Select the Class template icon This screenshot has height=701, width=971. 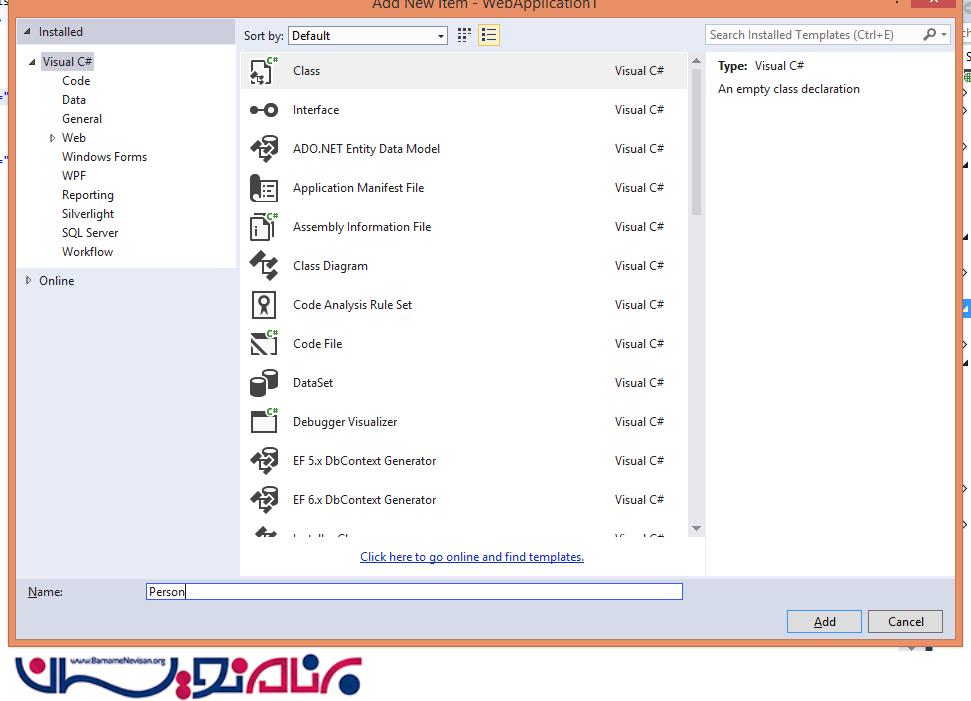click(264, 71)
